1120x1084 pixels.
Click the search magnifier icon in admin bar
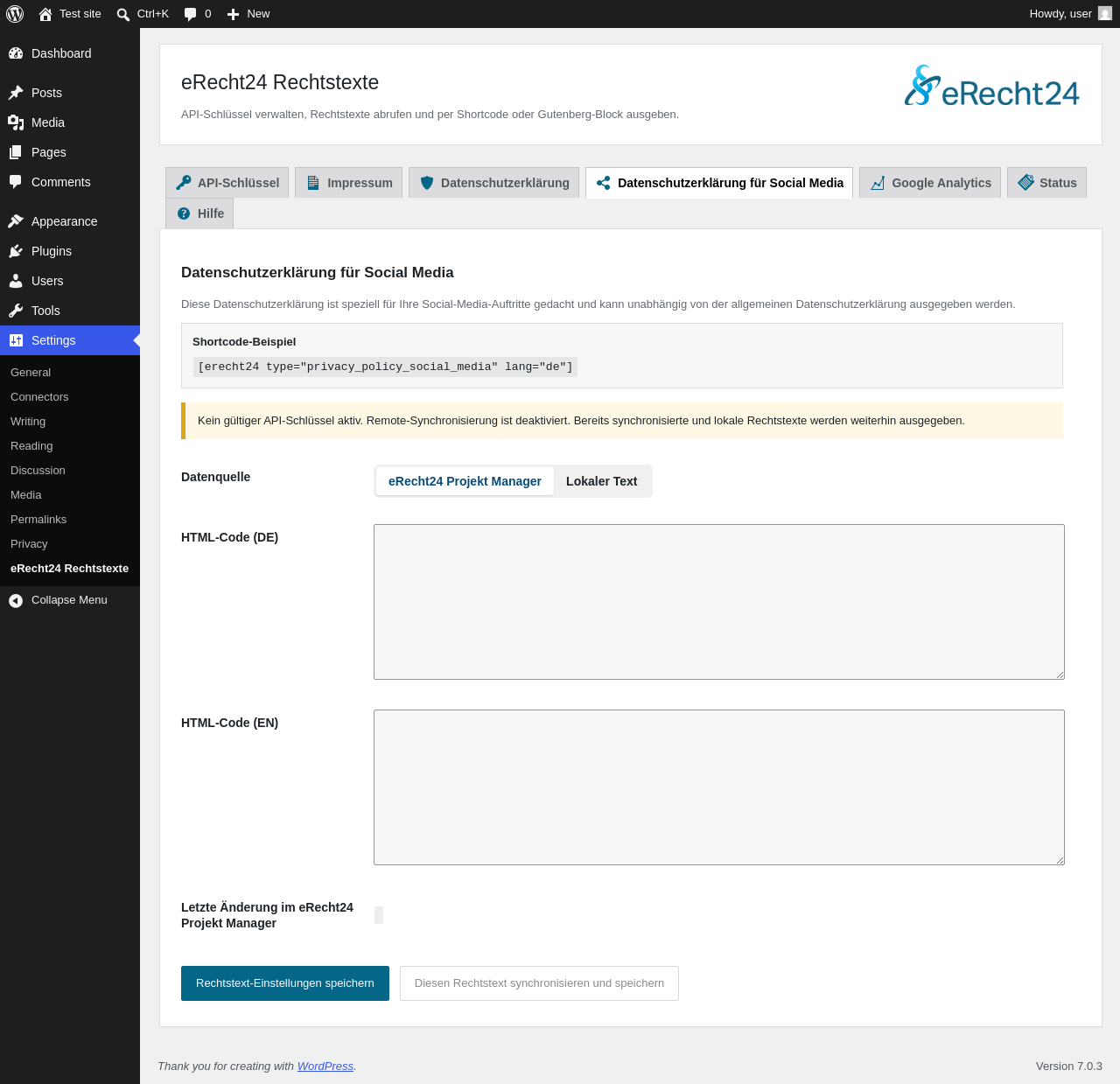[123, 14]
